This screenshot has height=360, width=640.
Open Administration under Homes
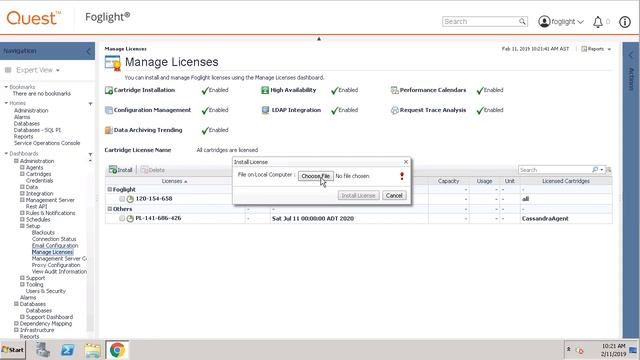31,111
